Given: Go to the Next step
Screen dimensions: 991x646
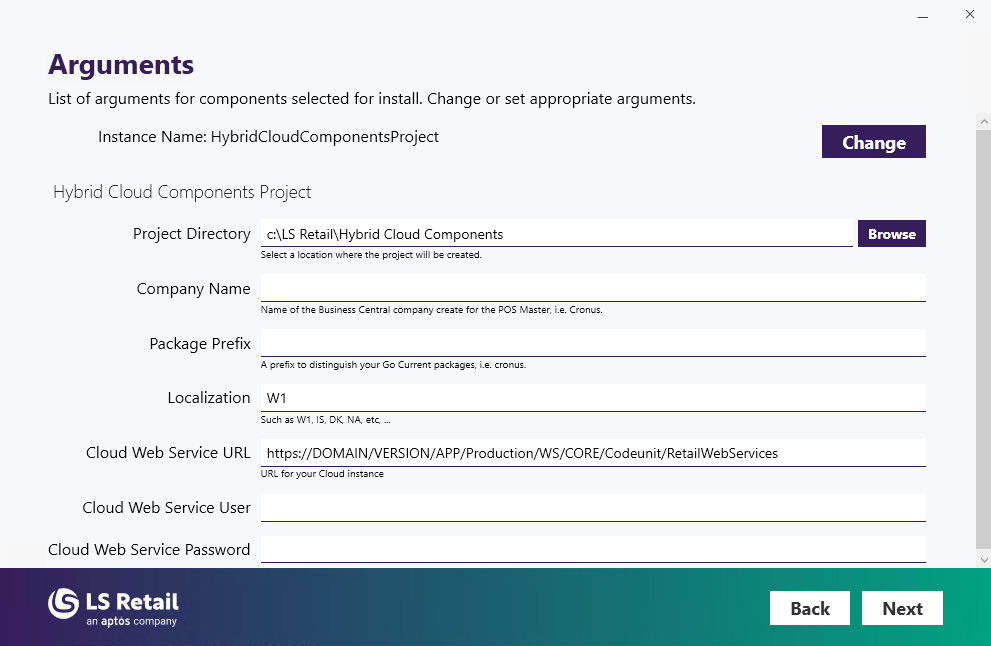Looking at the screenshot, I should point(902,608).
